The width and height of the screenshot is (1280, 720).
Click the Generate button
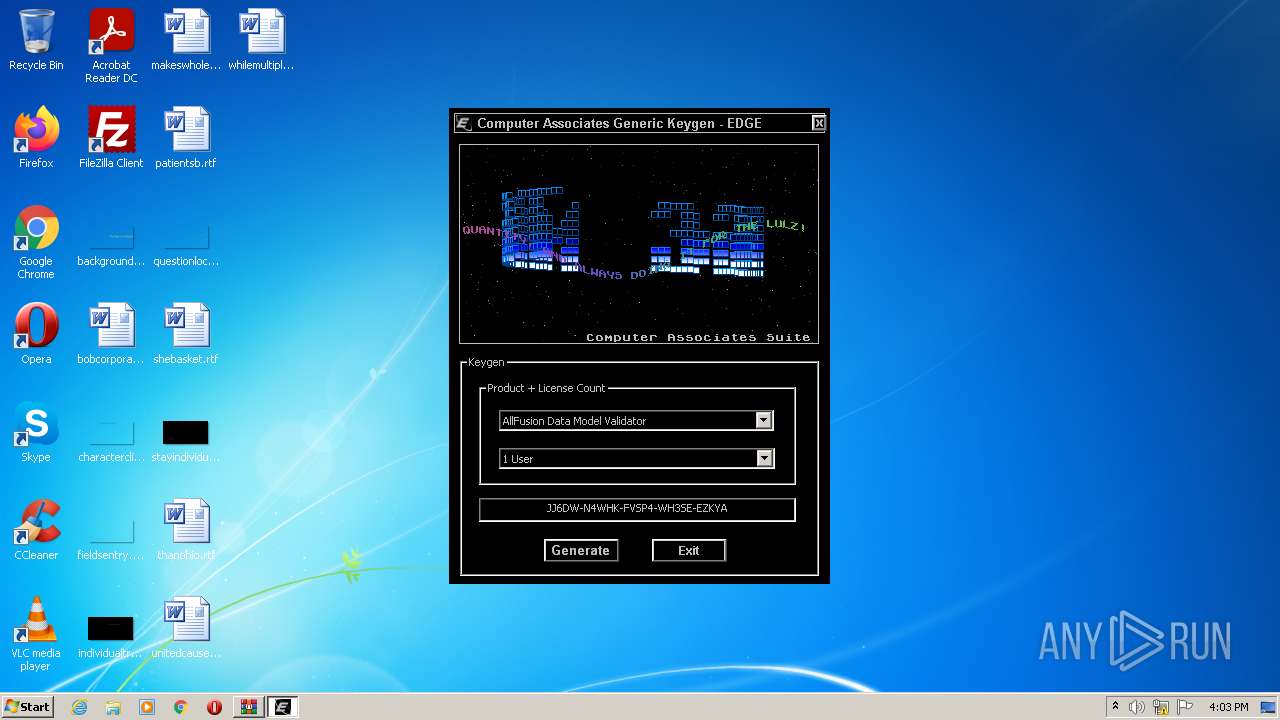coord(581,550)
